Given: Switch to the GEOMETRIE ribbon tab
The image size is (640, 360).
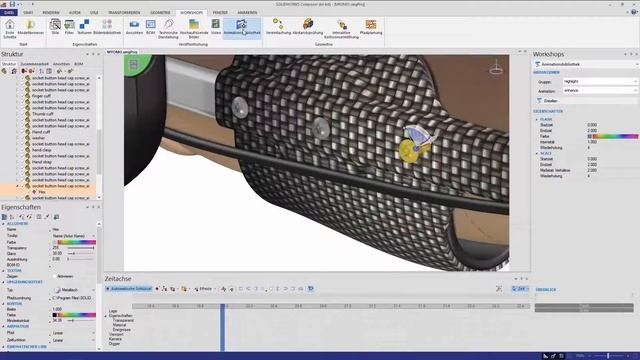Looking at the screenshot, I should point(160,13).
